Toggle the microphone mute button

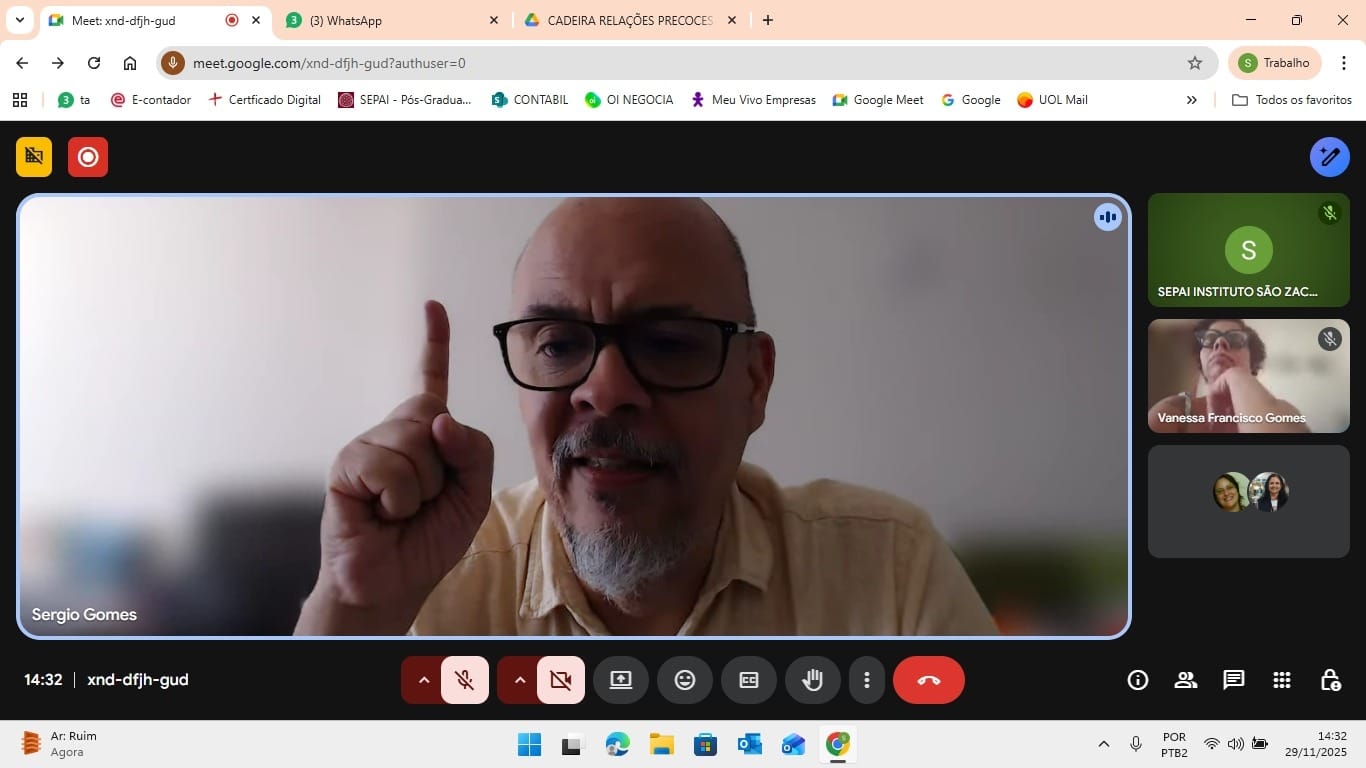coord(464,680)
